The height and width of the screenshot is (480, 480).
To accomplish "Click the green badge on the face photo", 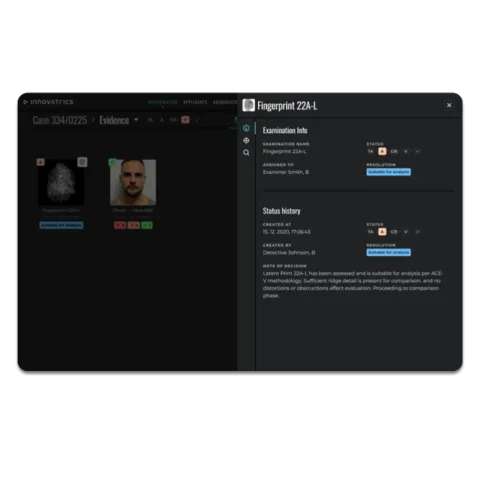I will tap(112, 162).
